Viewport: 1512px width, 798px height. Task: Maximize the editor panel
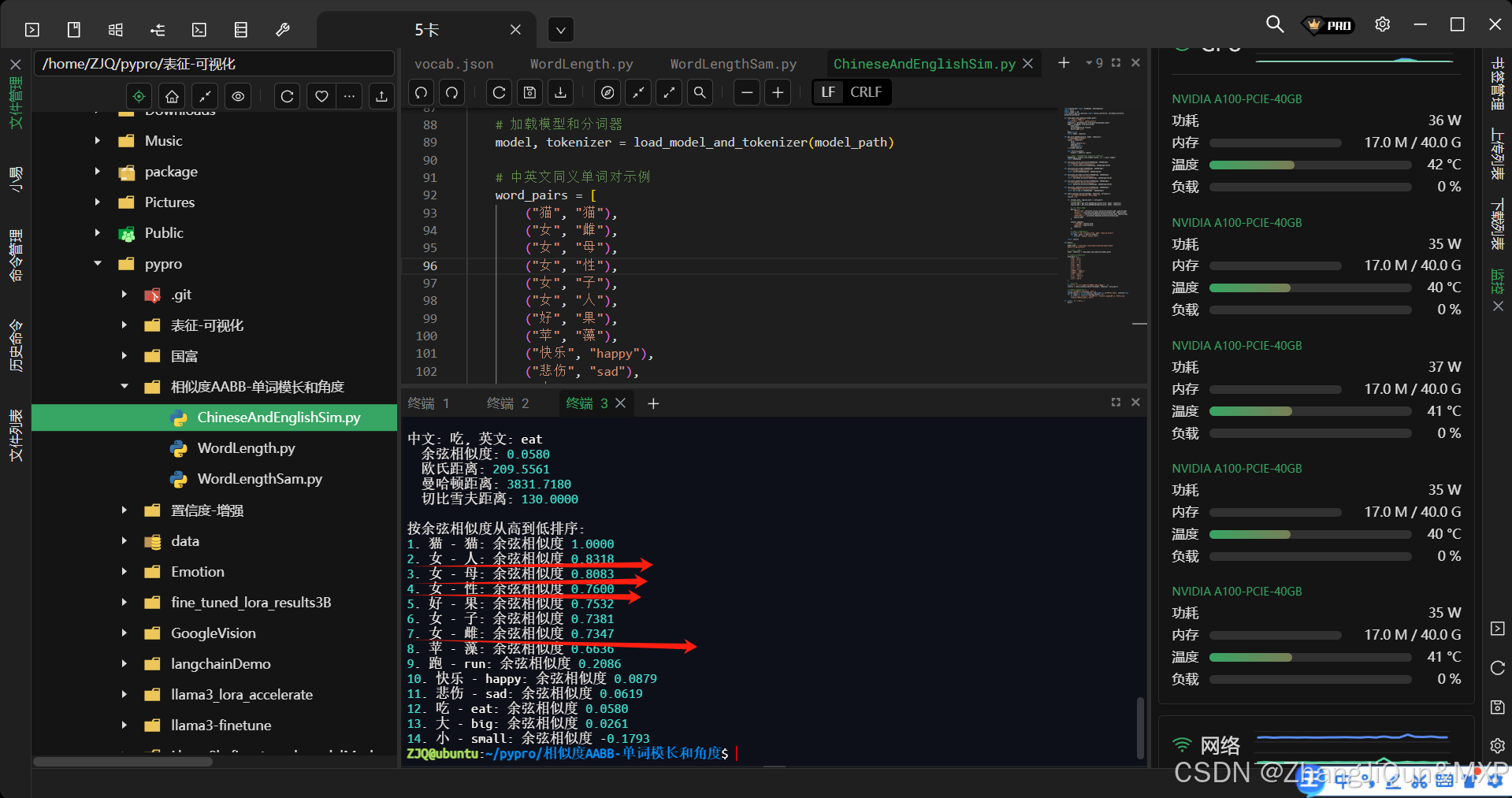1116,62
